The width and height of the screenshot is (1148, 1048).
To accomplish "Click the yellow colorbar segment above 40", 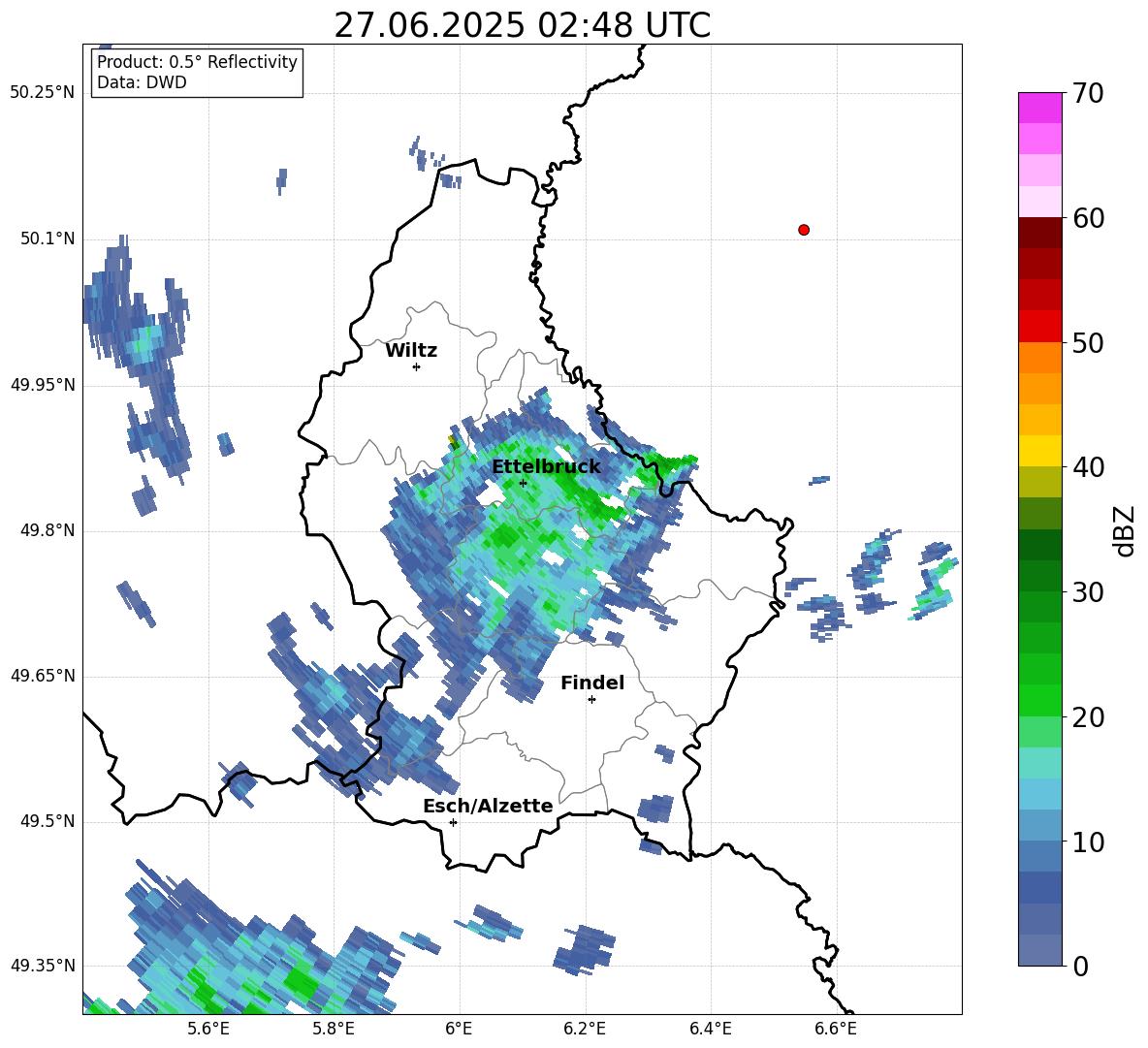I will click(x=1039, y=452).
